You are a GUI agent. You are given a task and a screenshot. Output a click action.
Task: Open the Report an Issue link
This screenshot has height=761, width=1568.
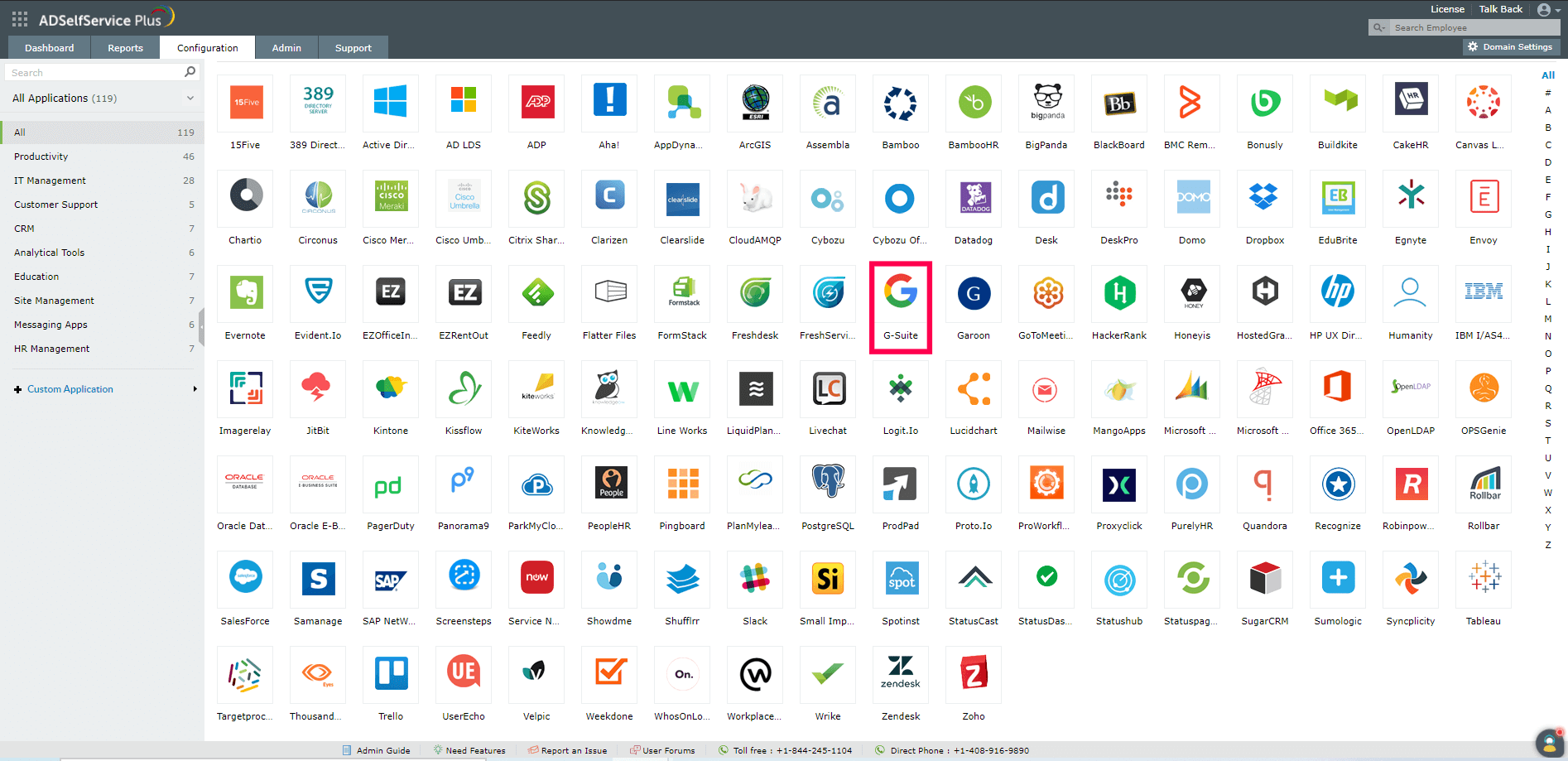click(568, 750)
